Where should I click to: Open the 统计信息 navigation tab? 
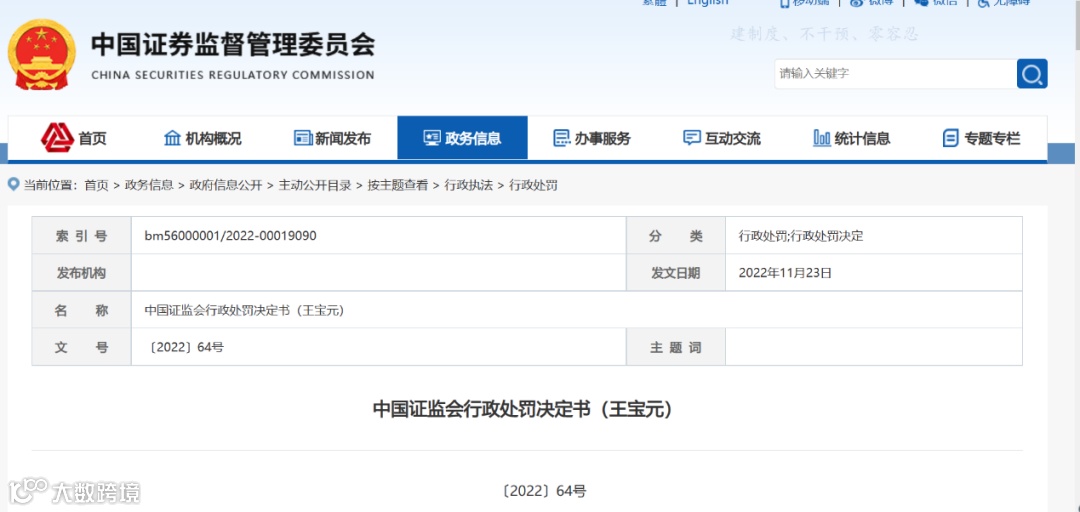(x=851, y=138)
